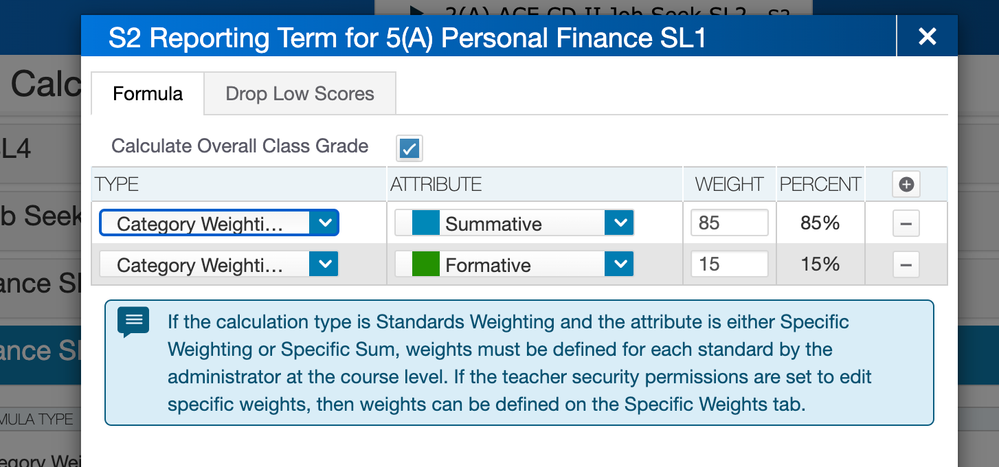Image resolution: width=999 pixels, height=467 pixels.
Task: Click the ATTRIBUTE column header
Action: (436, 184)
